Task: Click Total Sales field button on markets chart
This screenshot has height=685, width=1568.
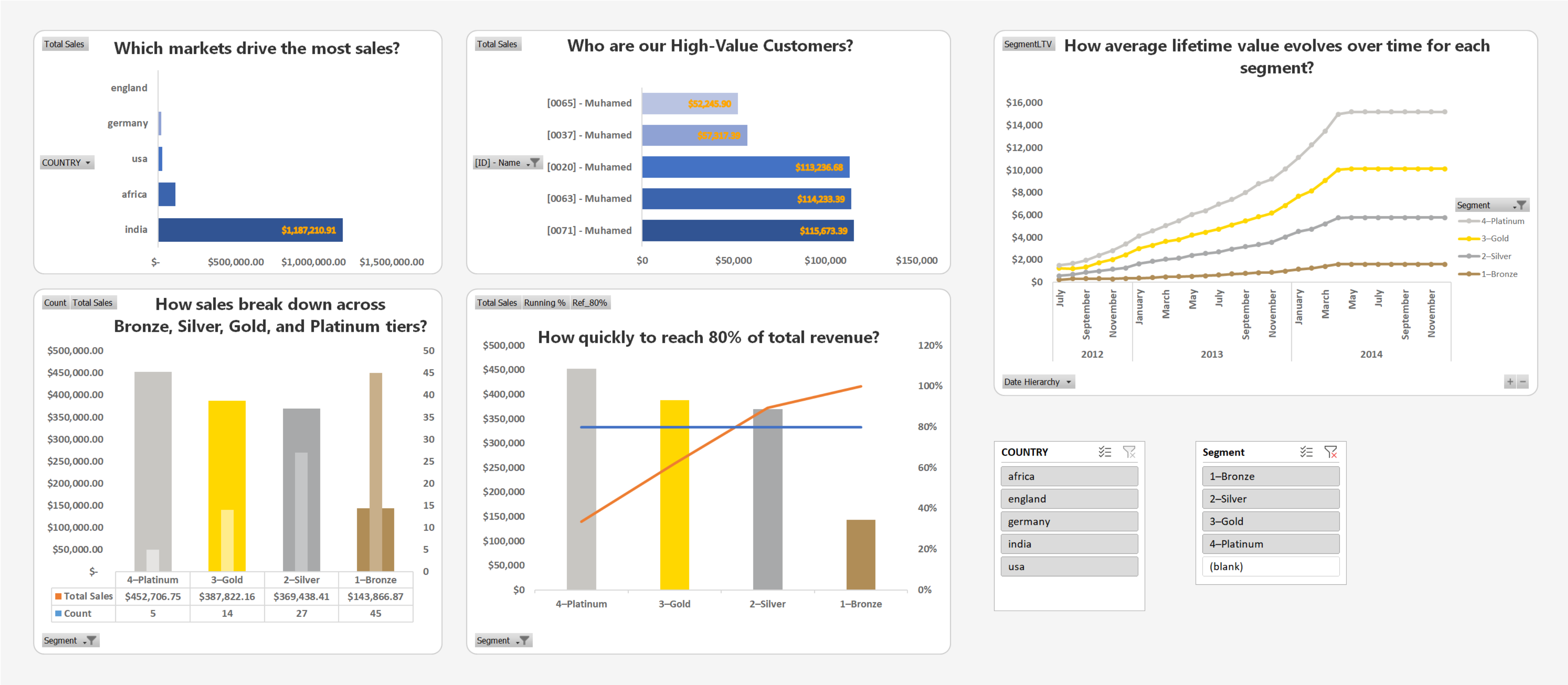Action: [65, 44]
